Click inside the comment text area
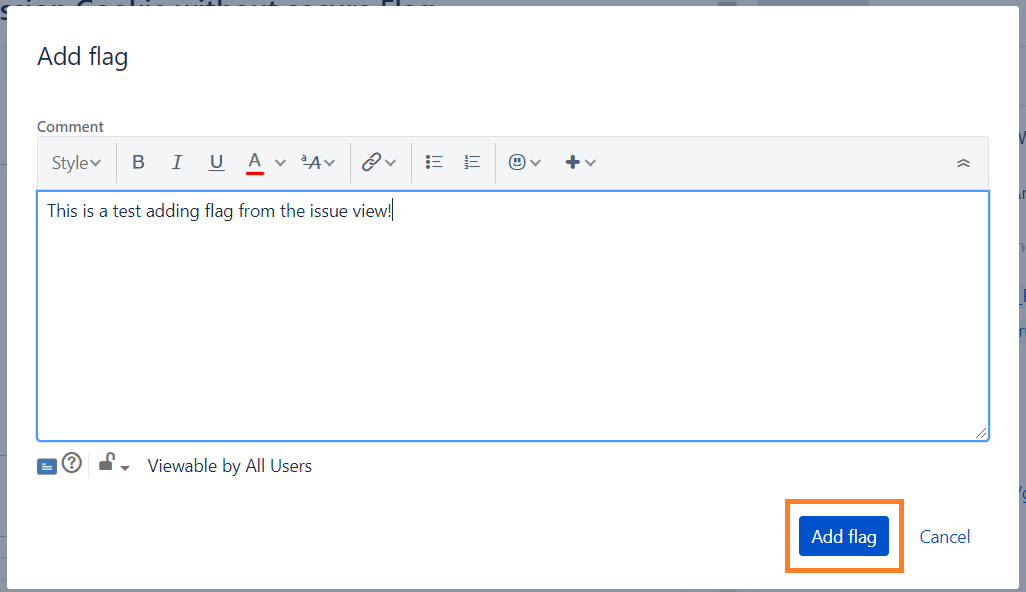The width and height of the screenshot is (1026, 592). [x=513, y=316]
